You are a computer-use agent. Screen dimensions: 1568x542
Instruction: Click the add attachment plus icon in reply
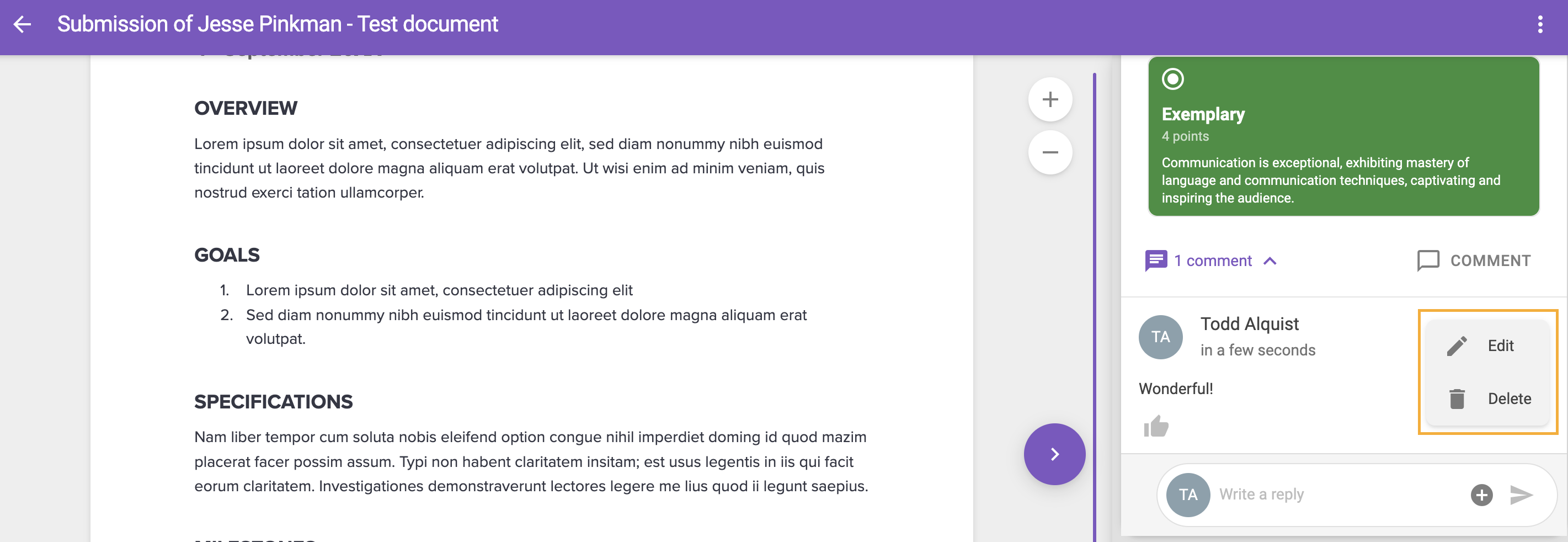[1481, 495]
